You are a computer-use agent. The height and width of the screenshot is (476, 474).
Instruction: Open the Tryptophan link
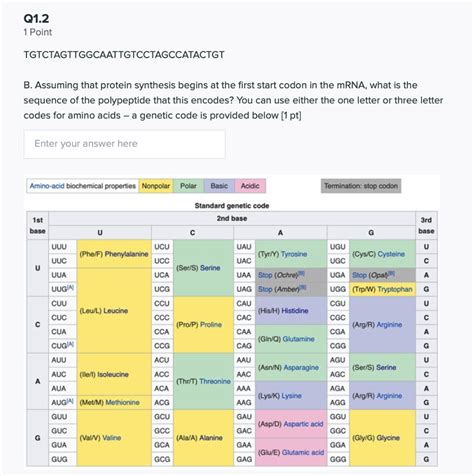pos(395,289)
